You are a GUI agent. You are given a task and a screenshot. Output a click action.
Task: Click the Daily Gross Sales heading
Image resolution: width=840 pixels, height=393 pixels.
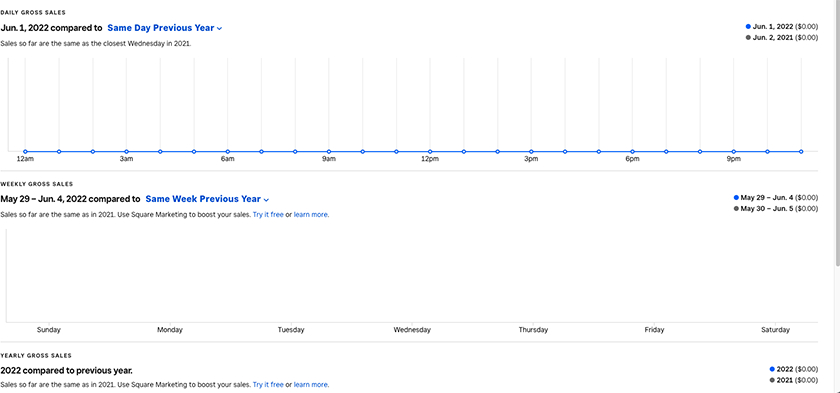point(33,12)
